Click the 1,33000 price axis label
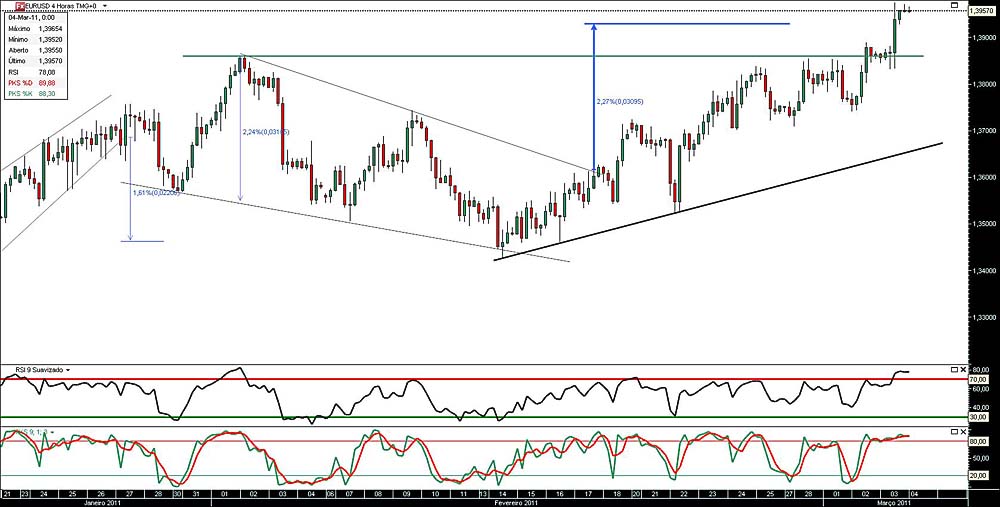Screen dimensions: 1000x507 tap(983, 318)
